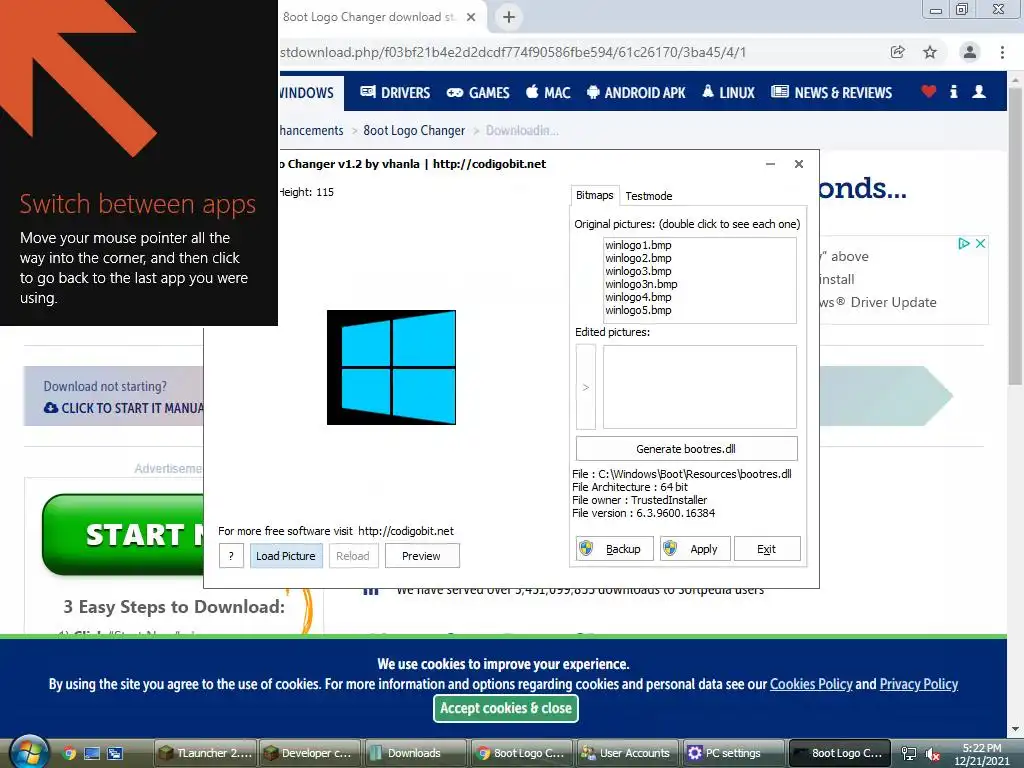
Task: Open the Privacy Policy link
Action: pyautogui.click(x=919, y=684)
